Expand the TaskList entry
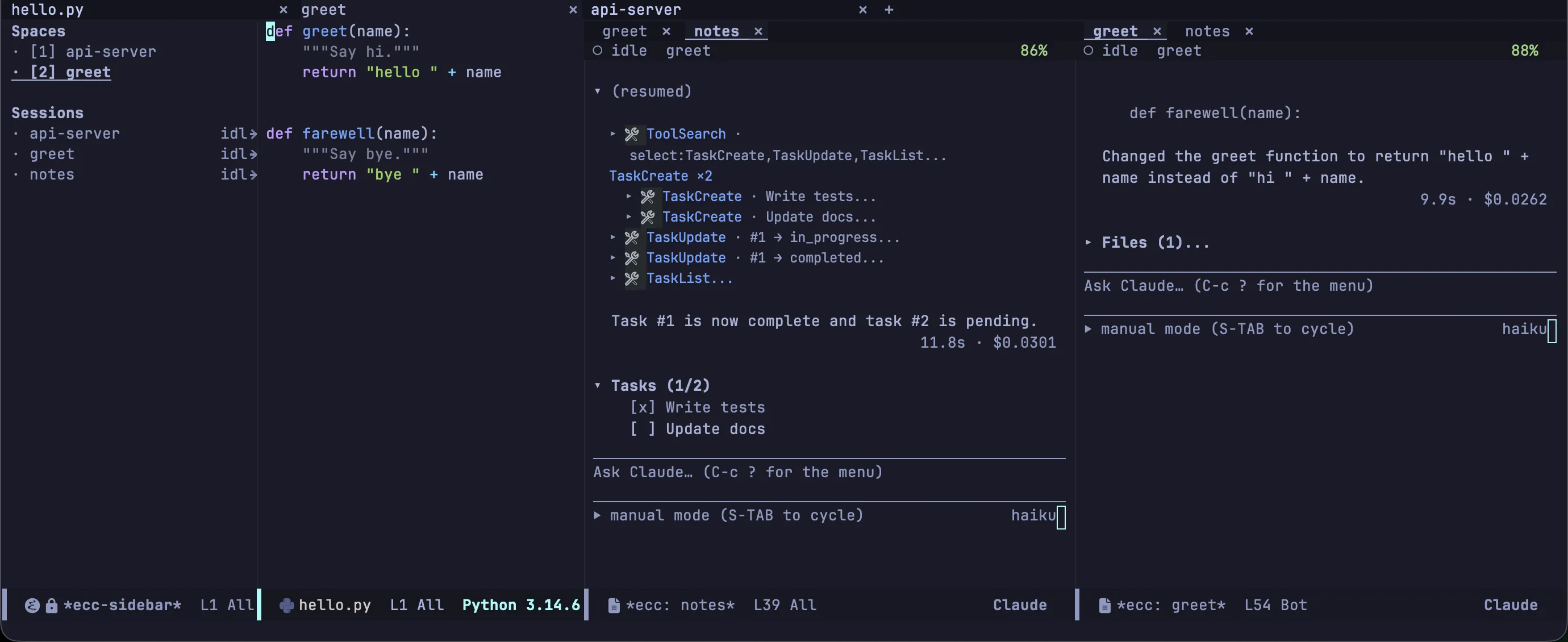1568x642 pixels. point(613,278)
